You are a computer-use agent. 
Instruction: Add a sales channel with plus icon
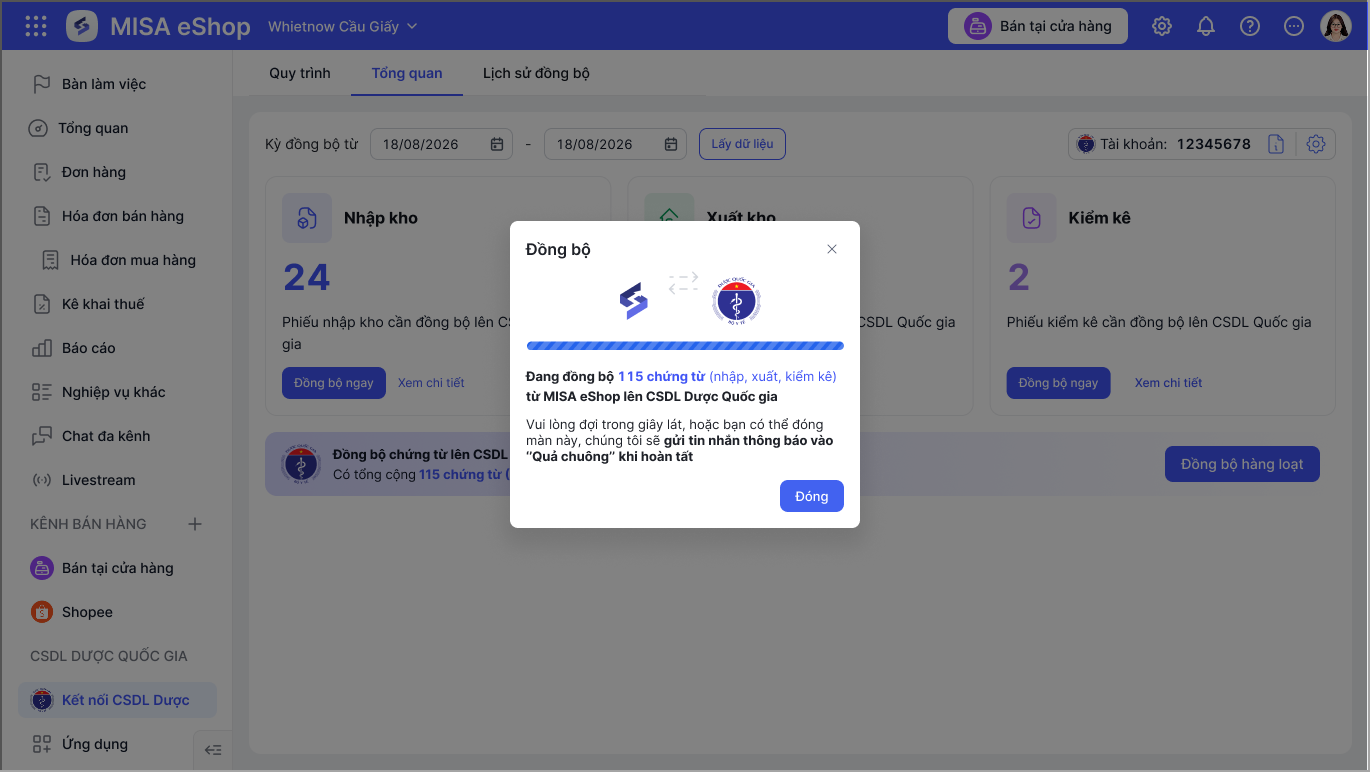pos(195,524)
